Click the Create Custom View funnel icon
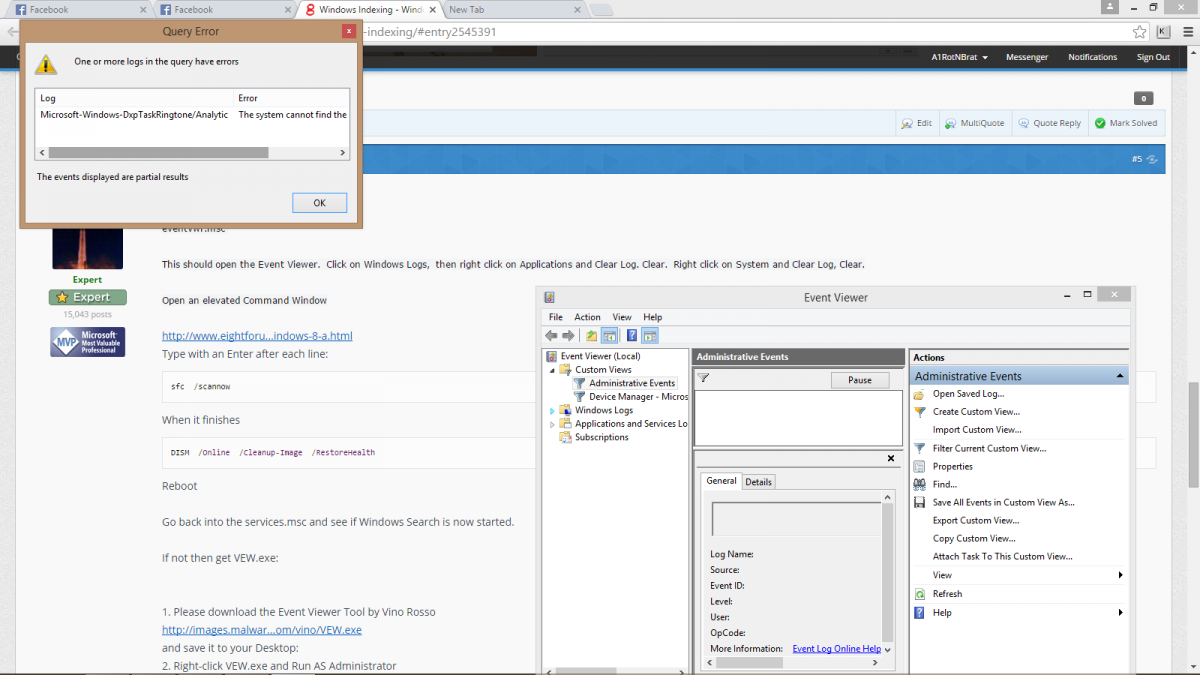Screen dimensions: 1200x675 point(920,412)
